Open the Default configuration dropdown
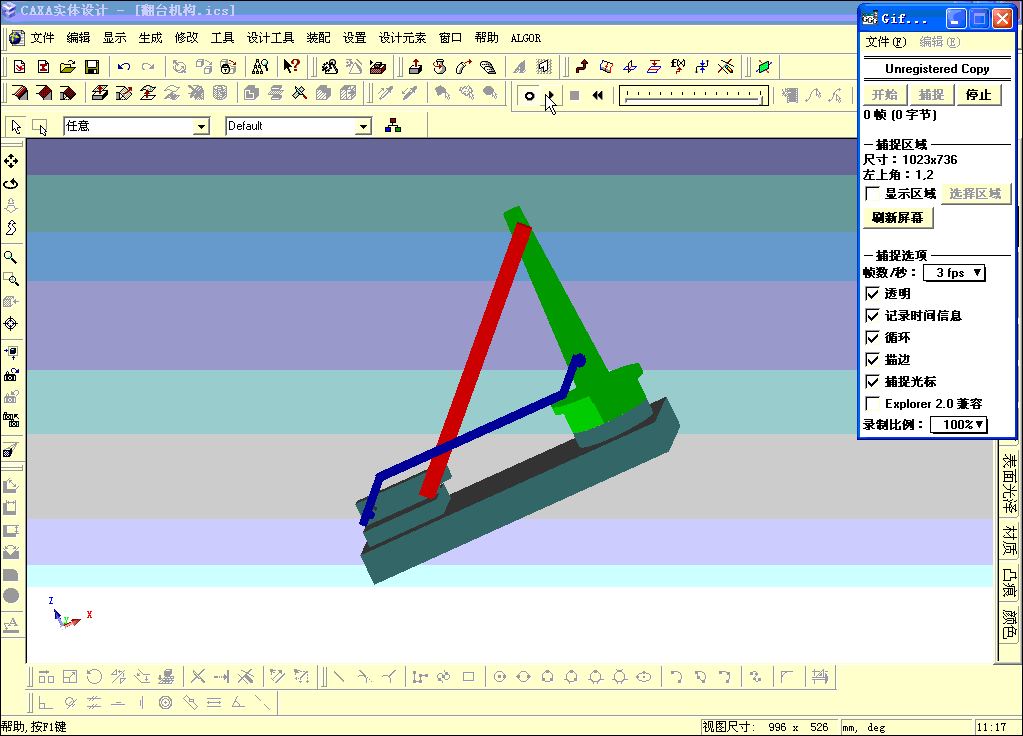This screenshot has width=1023, height=736. pyautogui.click(x=363, y=127)
